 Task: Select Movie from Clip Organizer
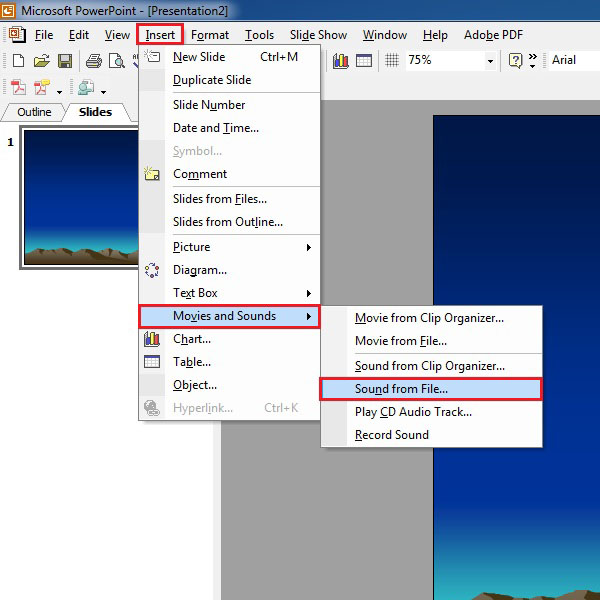432,318
